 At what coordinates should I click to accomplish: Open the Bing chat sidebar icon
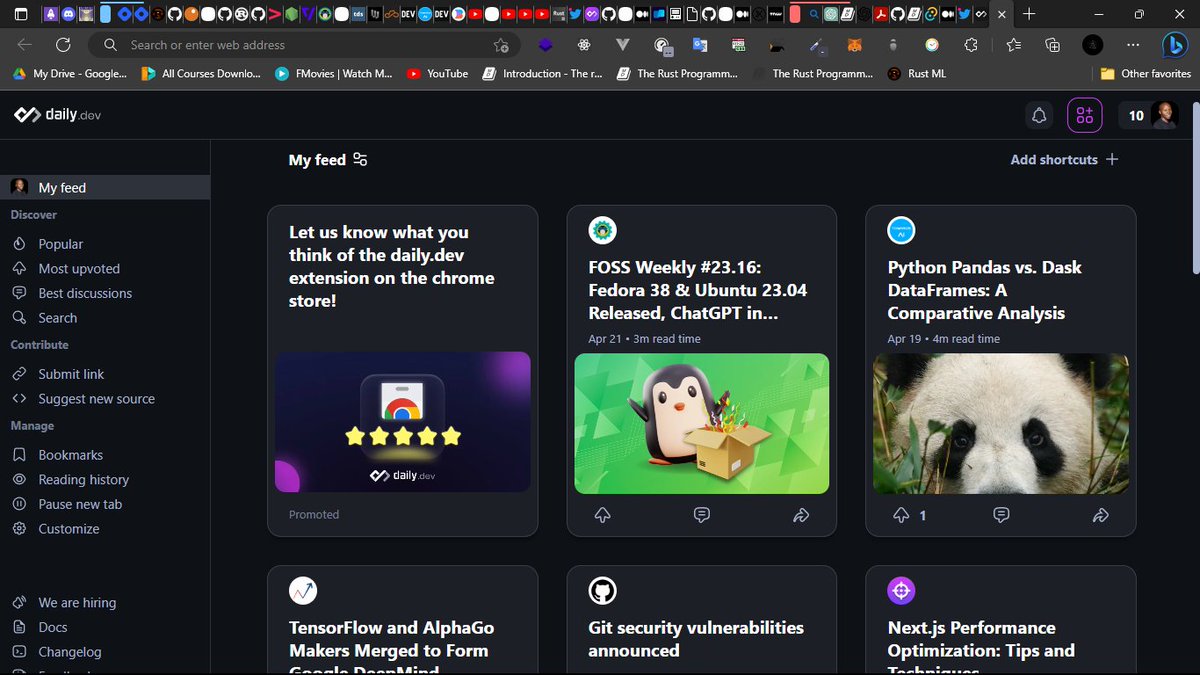(x=1174, y=45)
